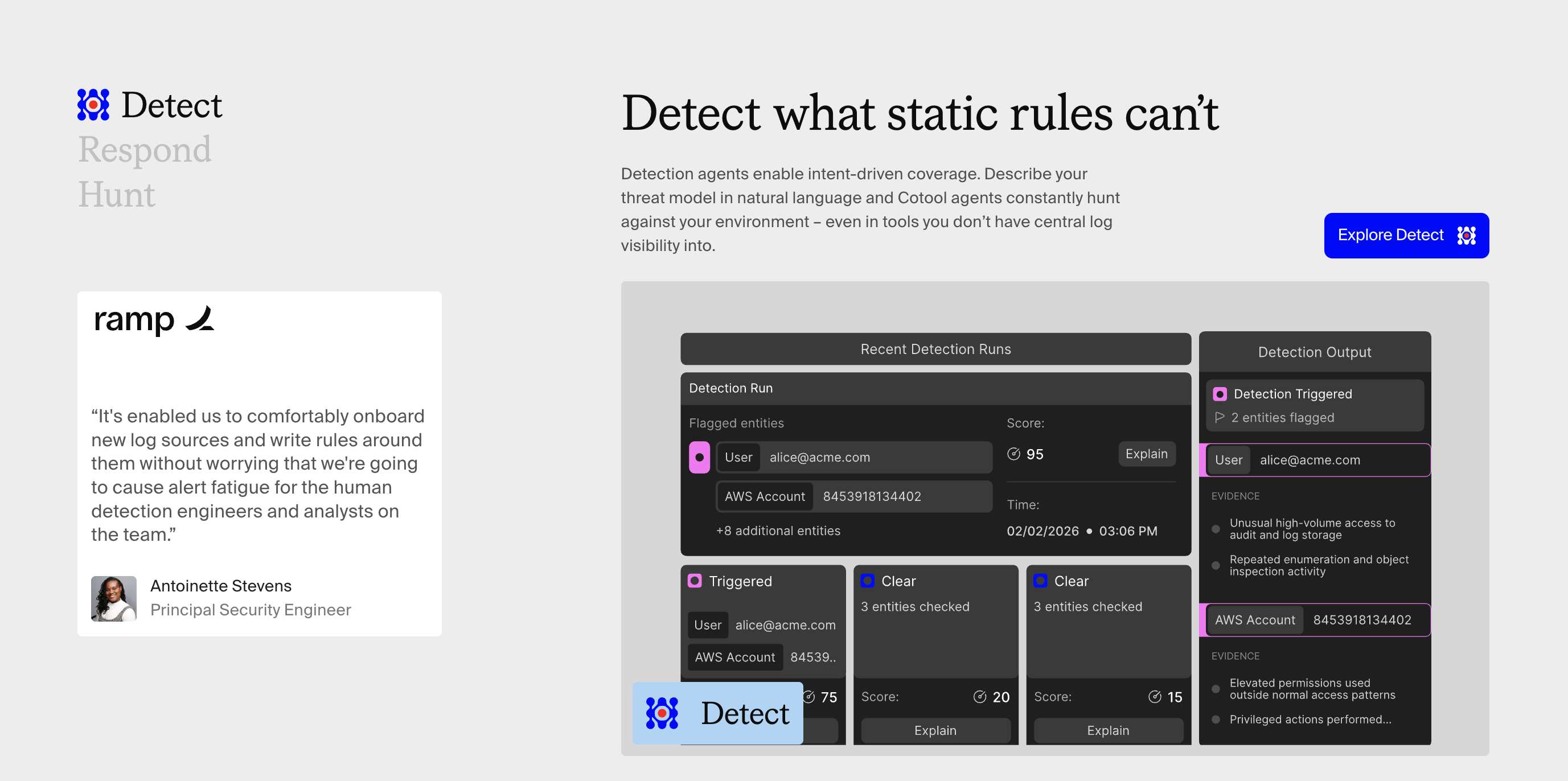This screenshot has width=1568, height=781.
Task: Click Explain button next to score 95
Action: point(1147,454)
